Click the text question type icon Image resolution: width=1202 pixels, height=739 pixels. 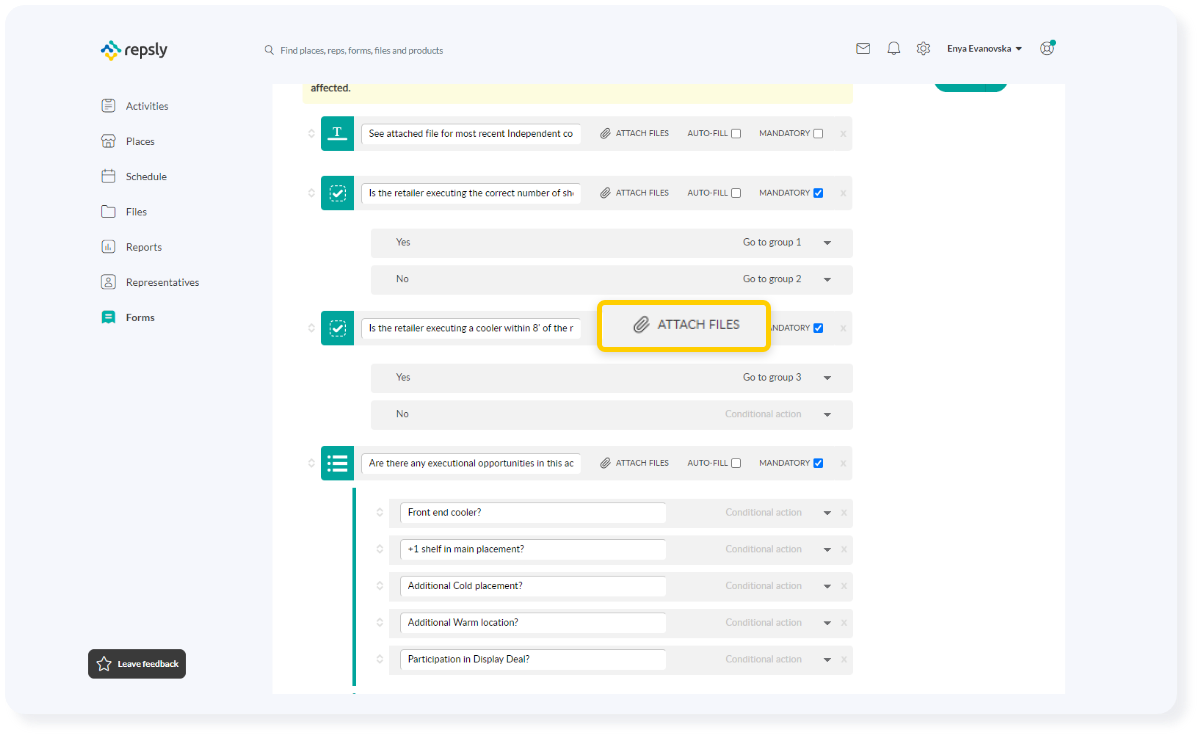[338, 133]
